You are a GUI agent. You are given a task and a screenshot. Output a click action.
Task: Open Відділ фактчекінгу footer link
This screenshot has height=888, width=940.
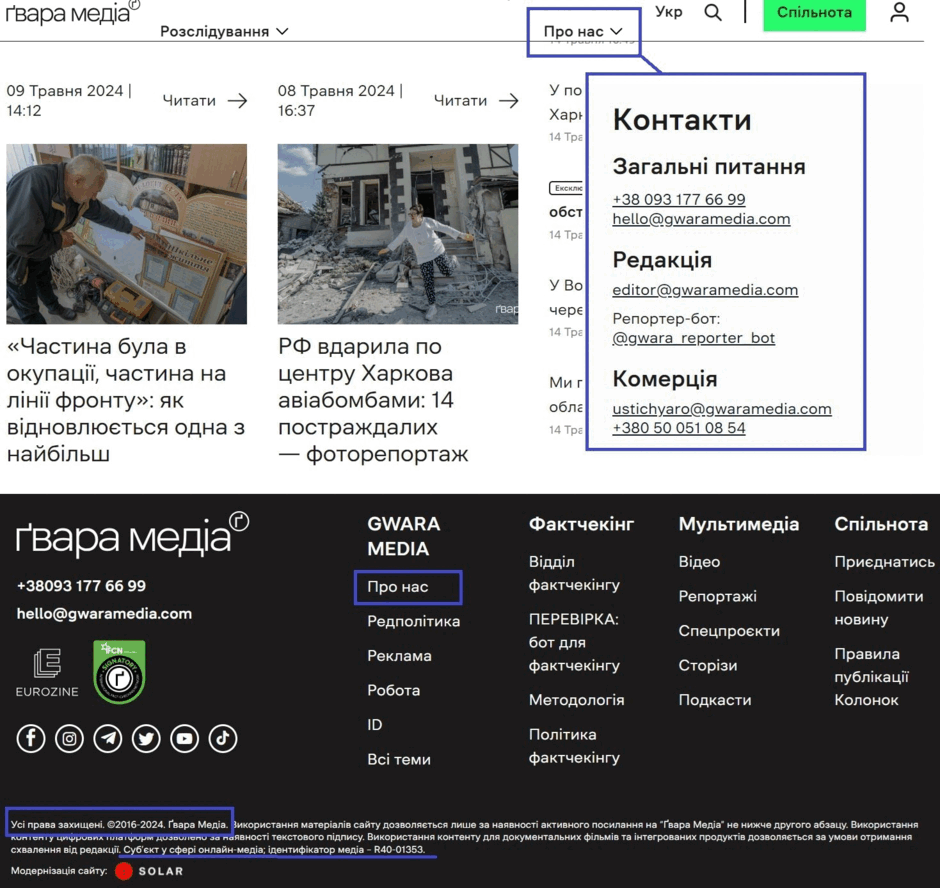(x=574, y=573)
